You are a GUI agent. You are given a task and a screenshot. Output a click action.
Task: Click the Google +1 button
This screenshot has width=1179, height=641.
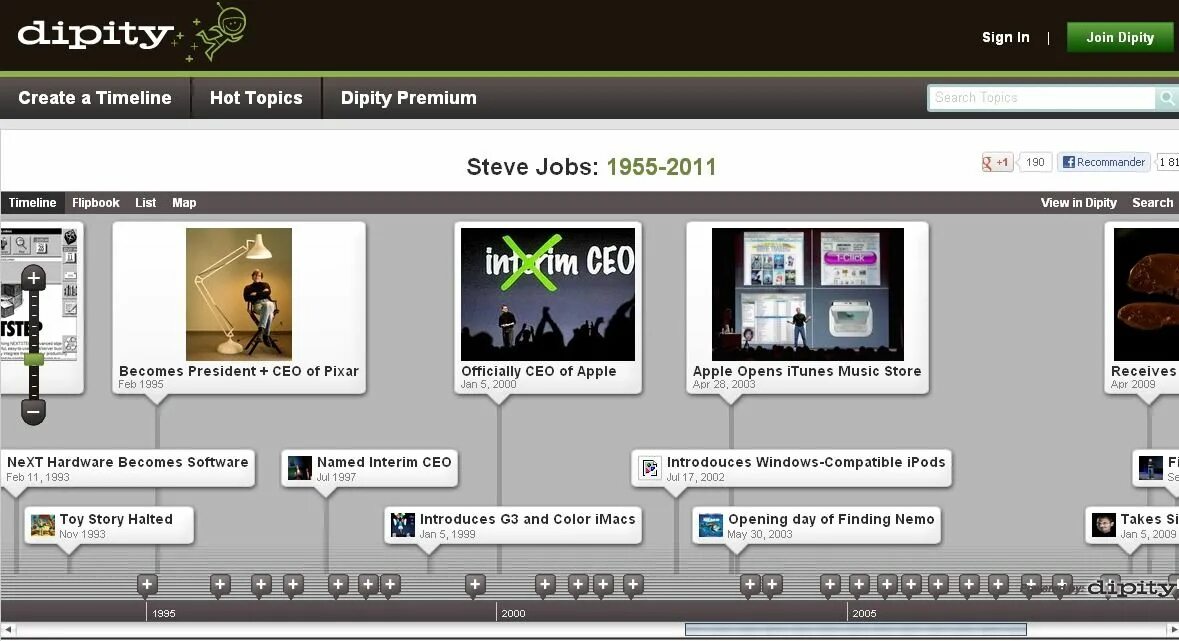click(997, 162)
